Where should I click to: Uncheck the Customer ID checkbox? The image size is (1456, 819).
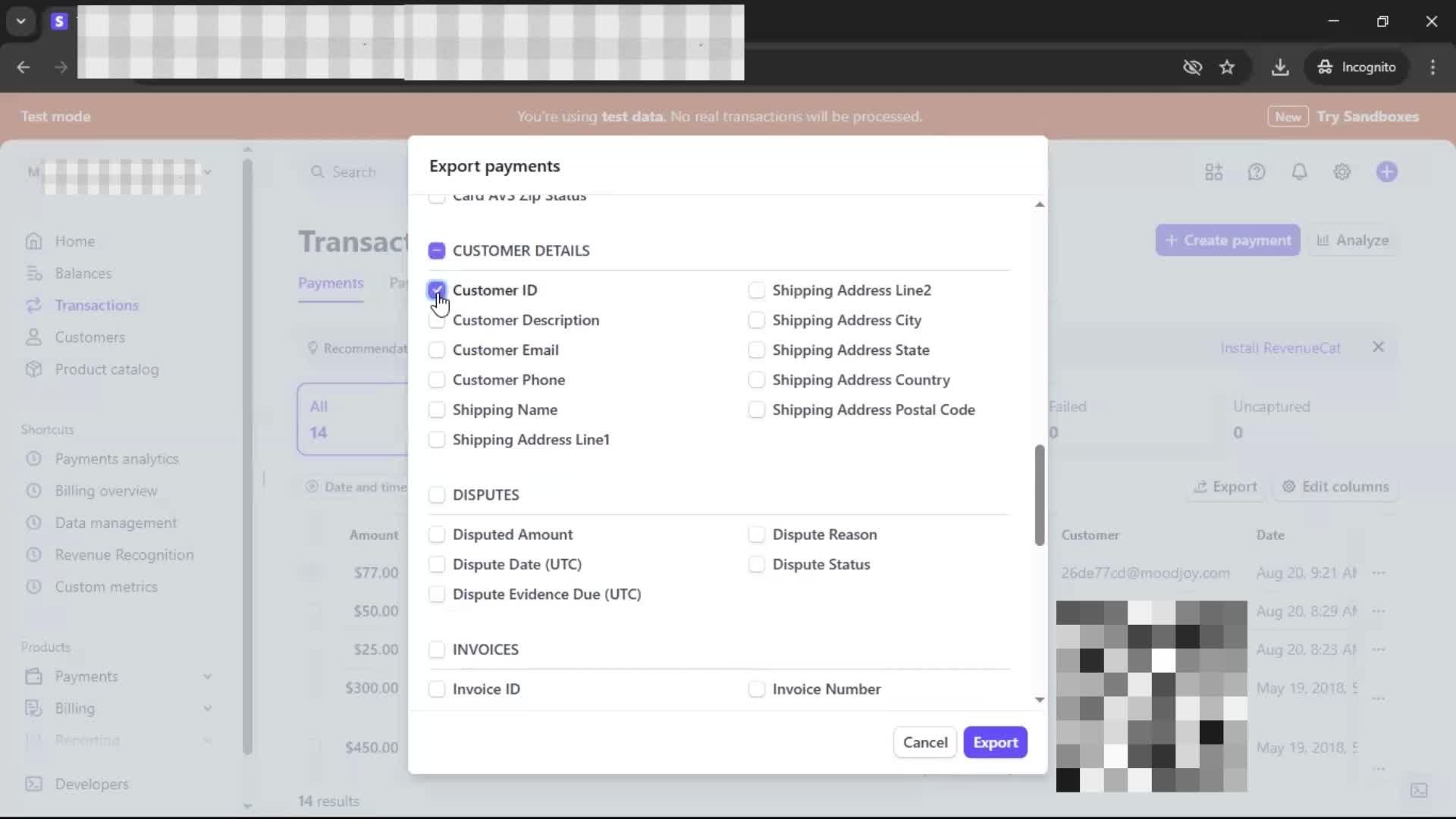coord(436,290)
